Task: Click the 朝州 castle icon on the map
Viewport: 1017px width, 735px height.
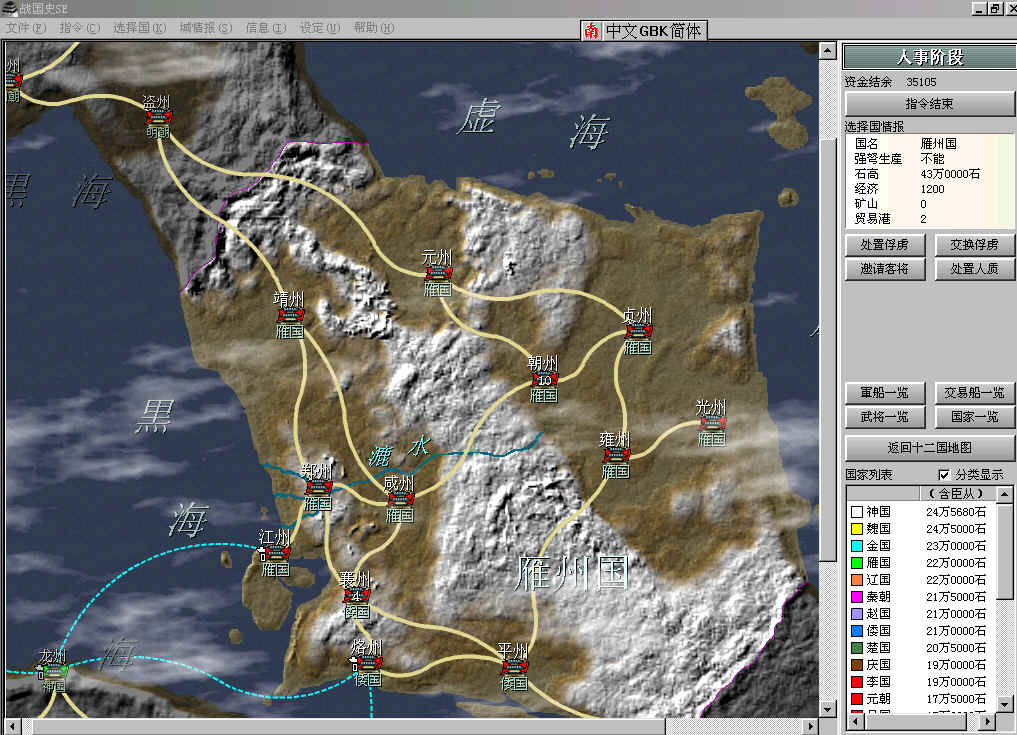Action: [x=545, y=379]
